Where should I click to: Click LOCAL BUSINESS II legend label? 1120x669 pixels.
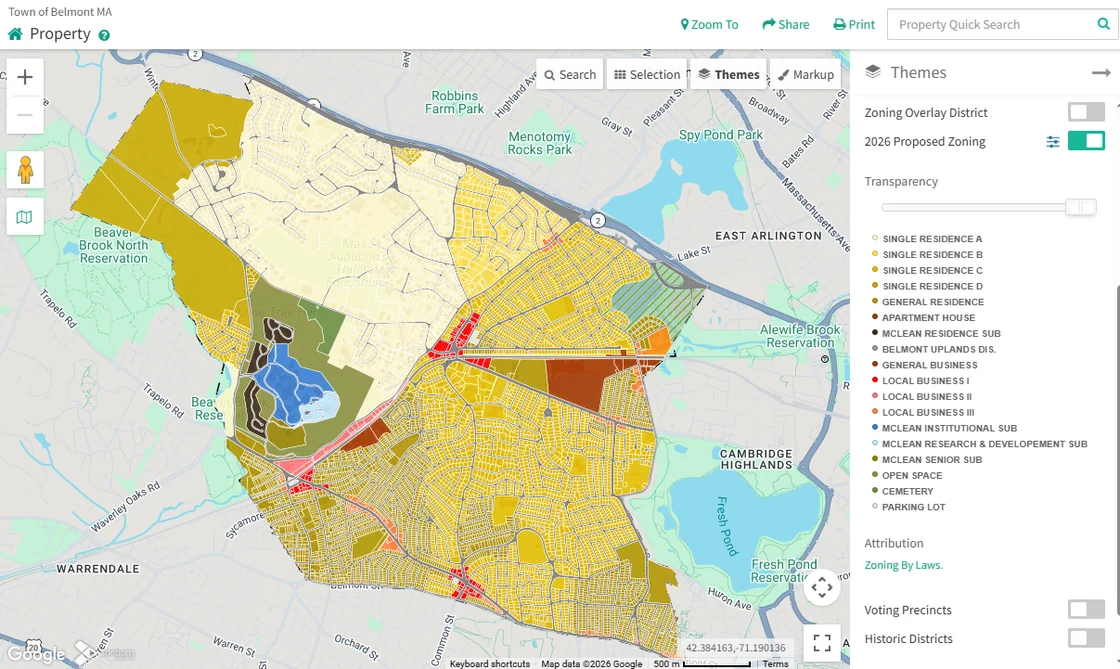[927, 396]
